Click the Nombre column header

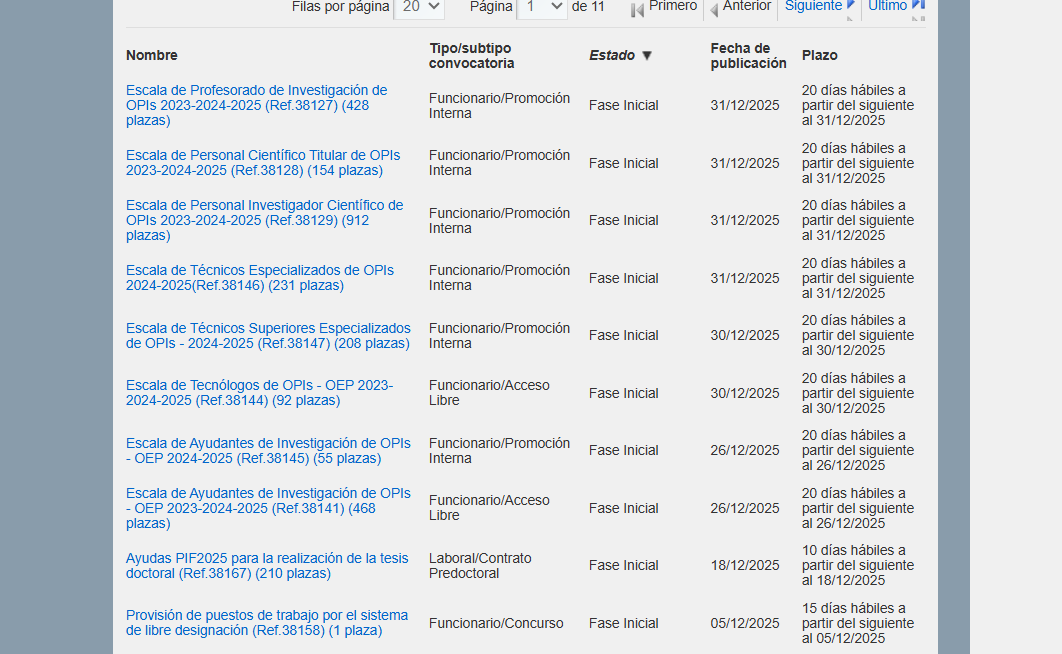coord(152,56)
